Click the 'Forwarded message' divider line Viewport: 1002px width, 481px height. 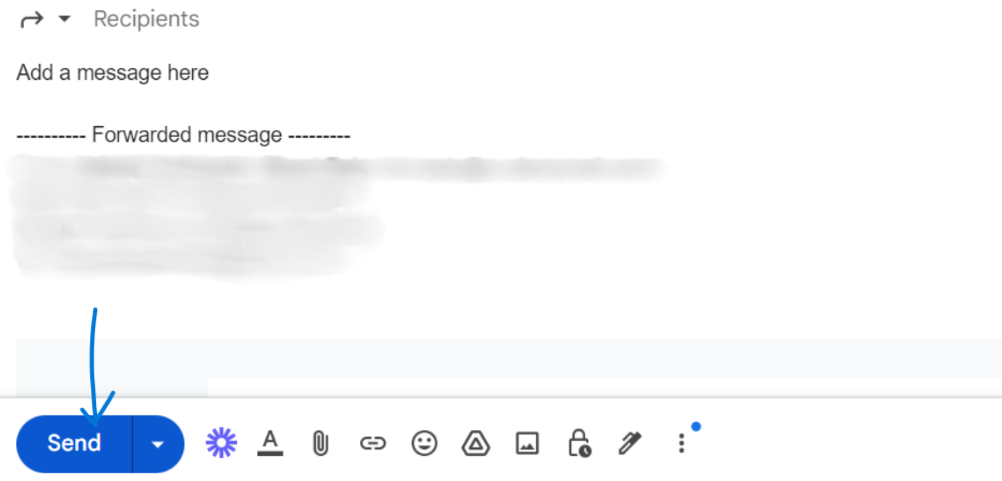(x=183, y=135)
